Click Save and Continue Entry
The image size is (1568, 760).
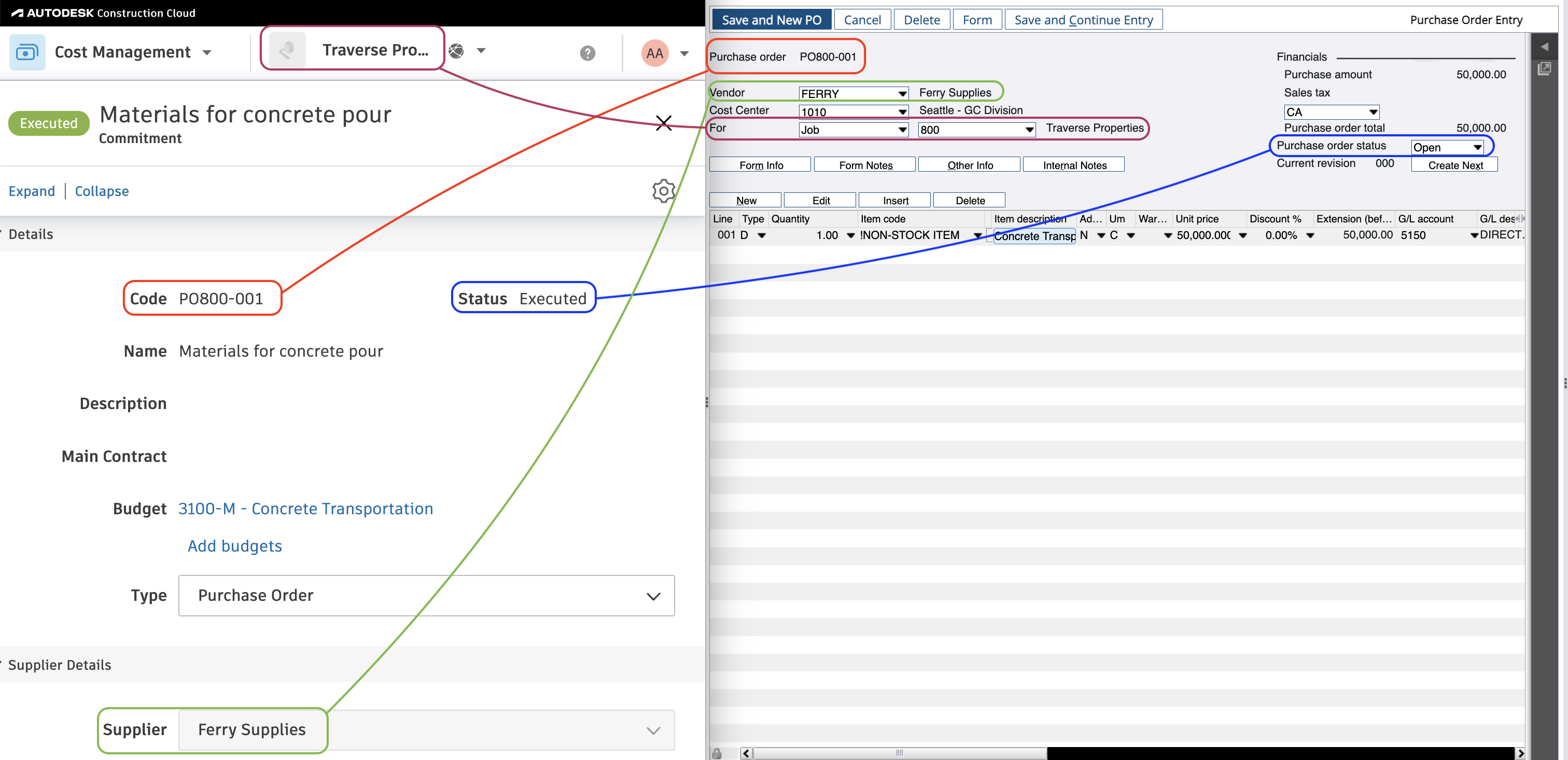click(1084, 20)
